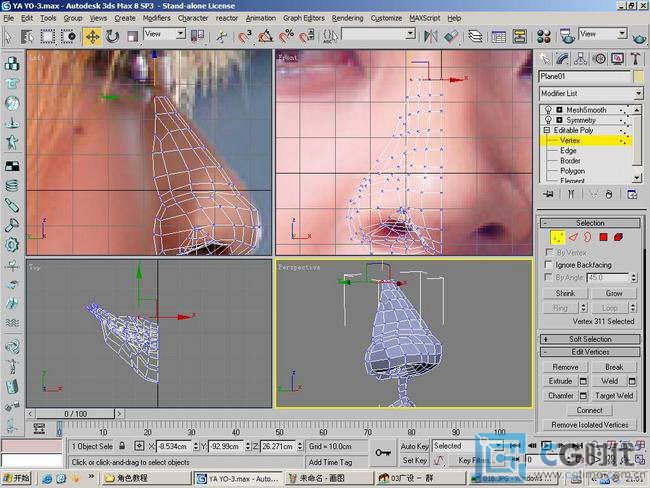Click the Remove vertices button

[565, 367]
